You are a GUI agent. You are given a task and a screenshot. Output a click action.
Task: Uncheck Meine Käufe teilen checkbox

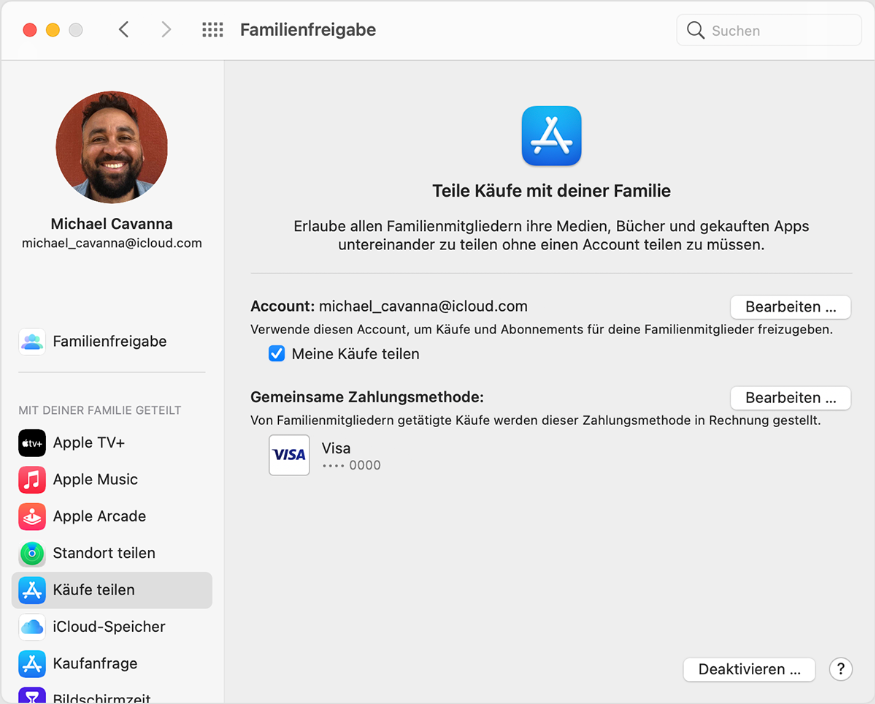pos(277,354)
